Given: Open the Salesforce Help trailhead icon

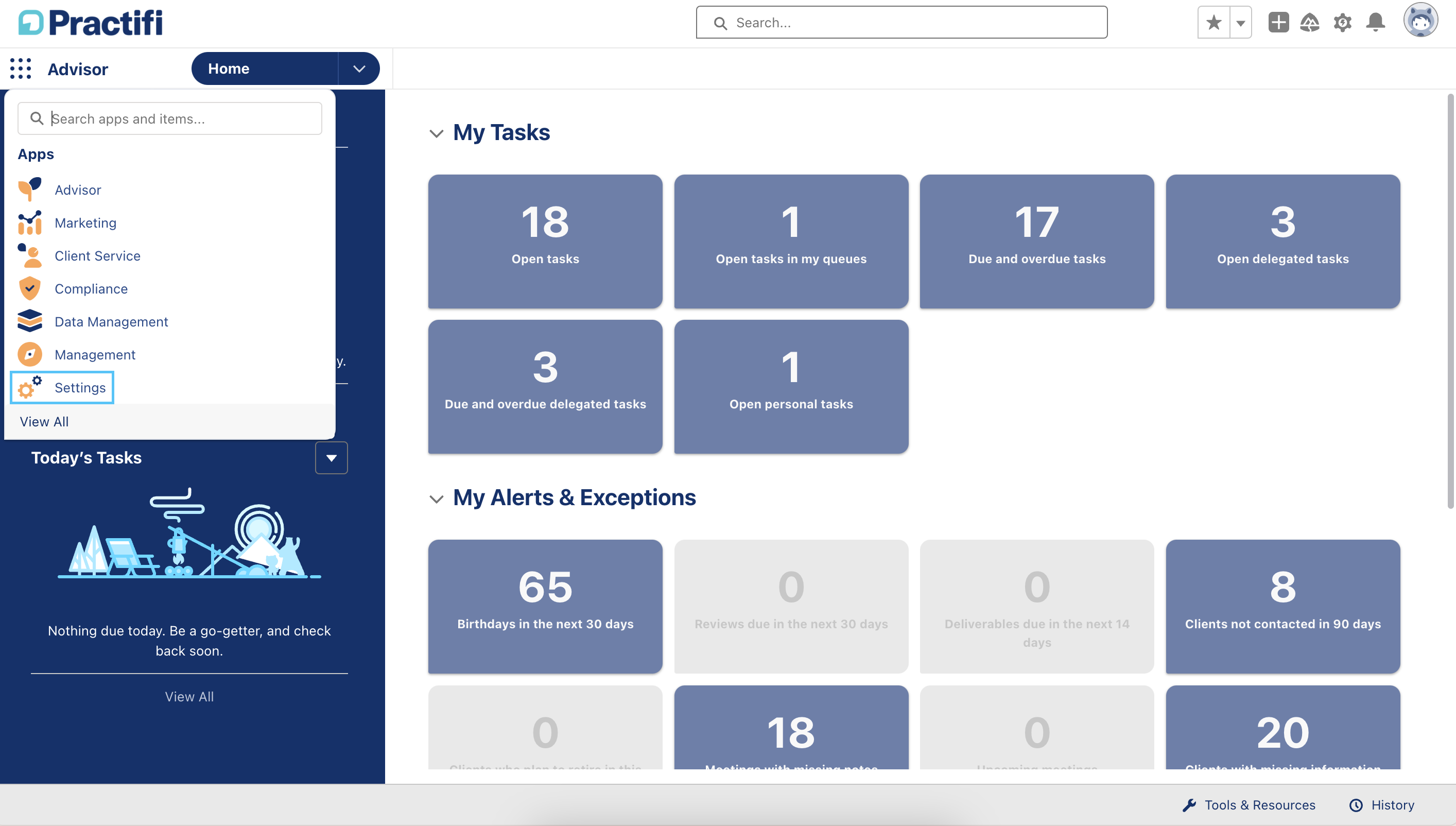Looking at the screenshot, I should 1310,23.
